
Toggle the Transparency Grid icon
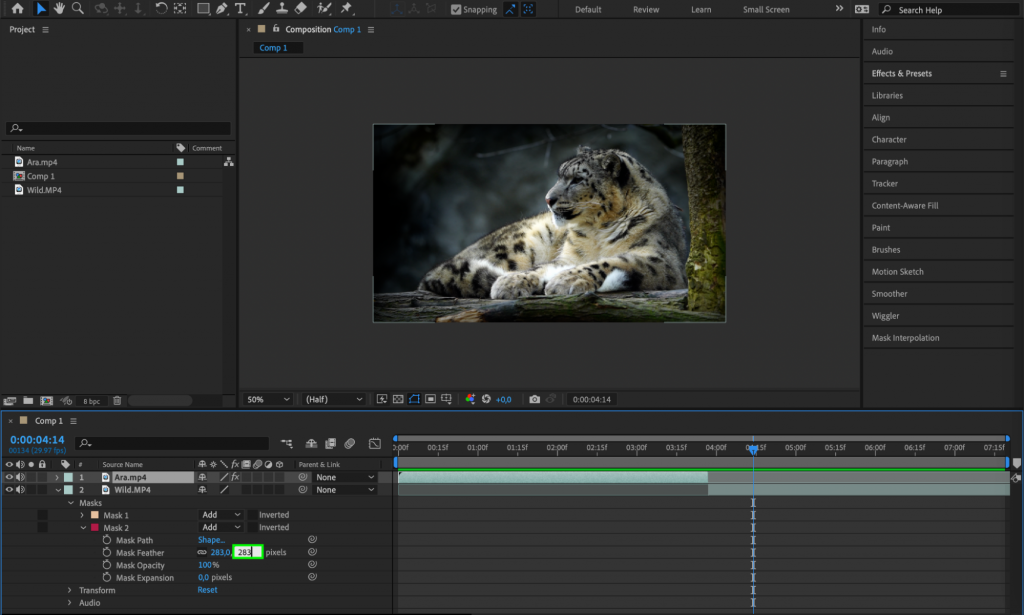tap(398, 399)
